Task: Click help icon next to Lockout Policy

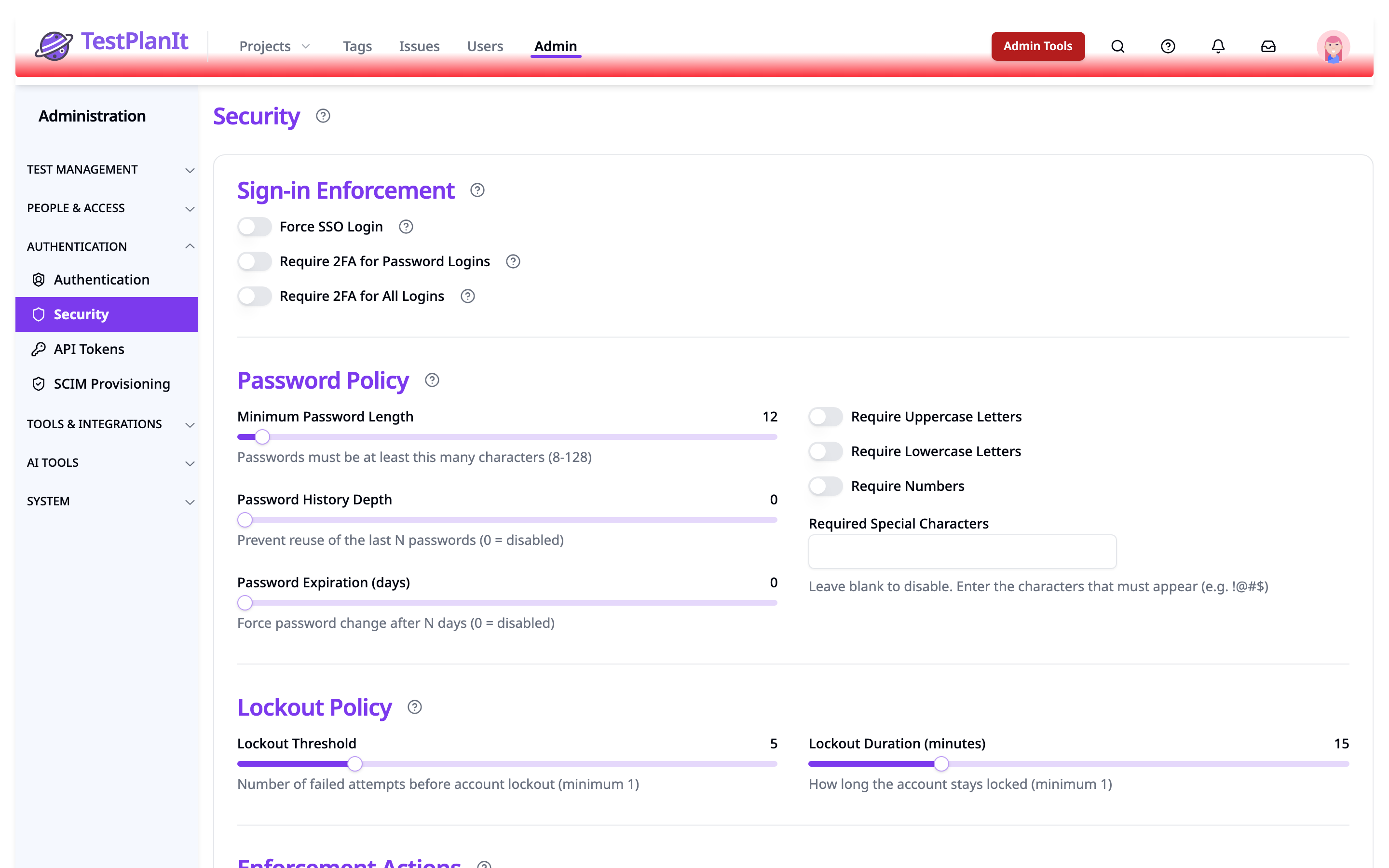Action: tap(414, 707)
